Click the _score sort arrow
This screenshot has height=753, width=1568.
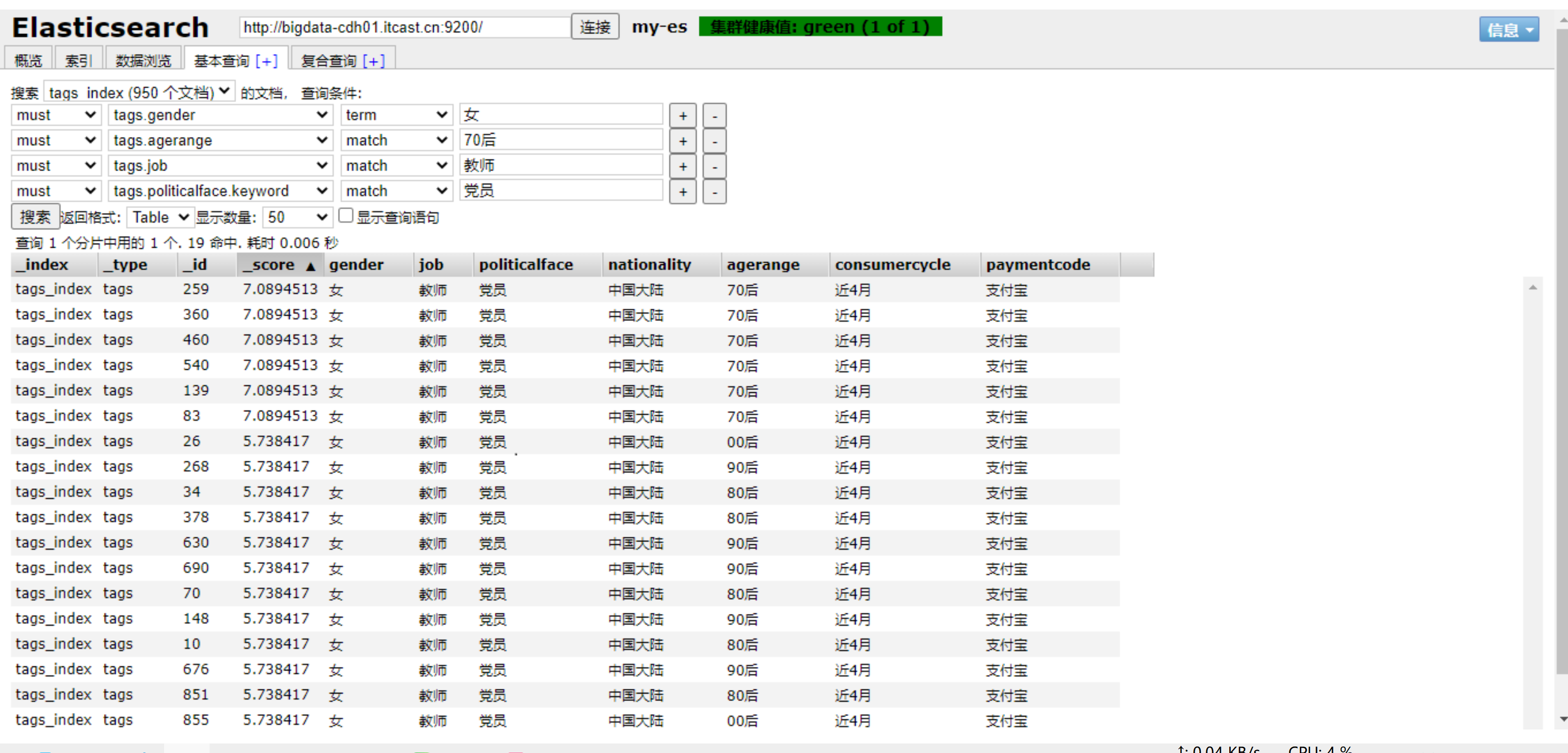click(x=310, y=266)
